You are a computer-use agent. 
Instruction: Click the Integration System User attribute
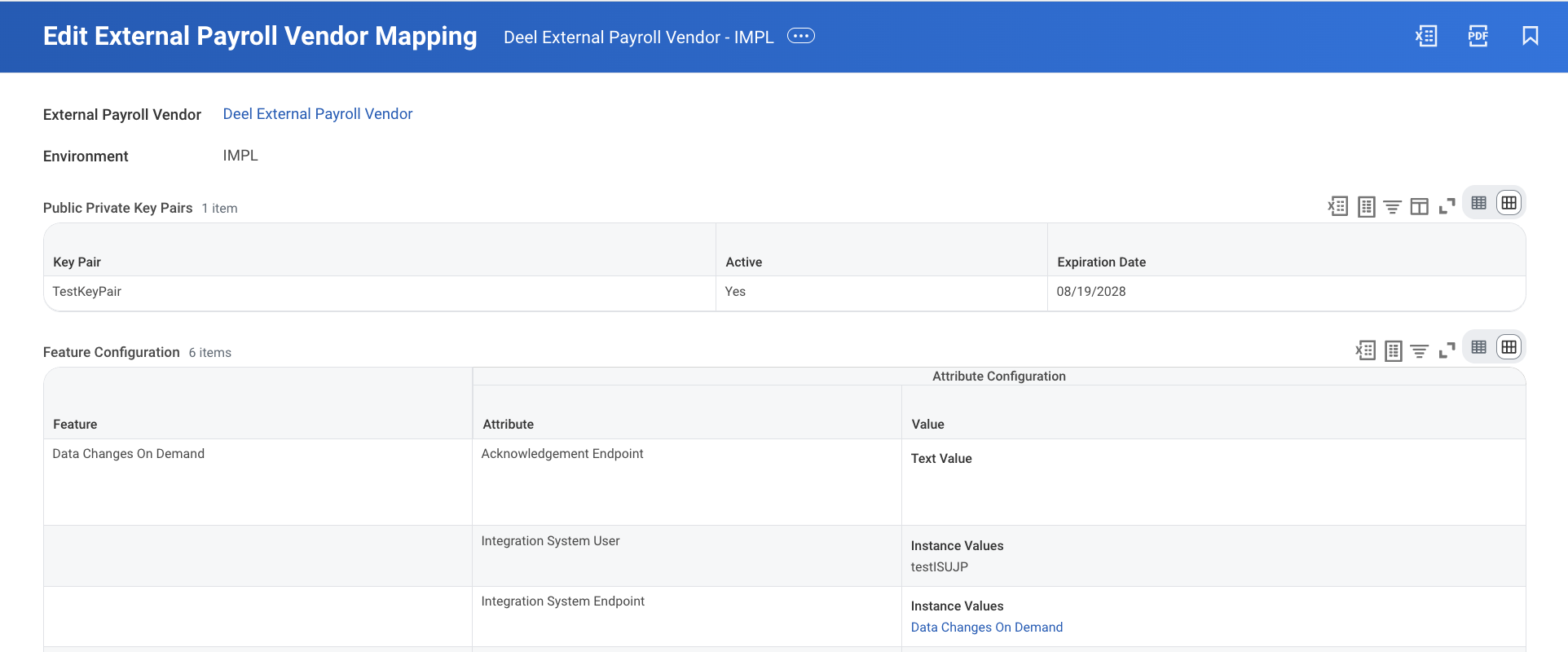click(x=551, y=541)
